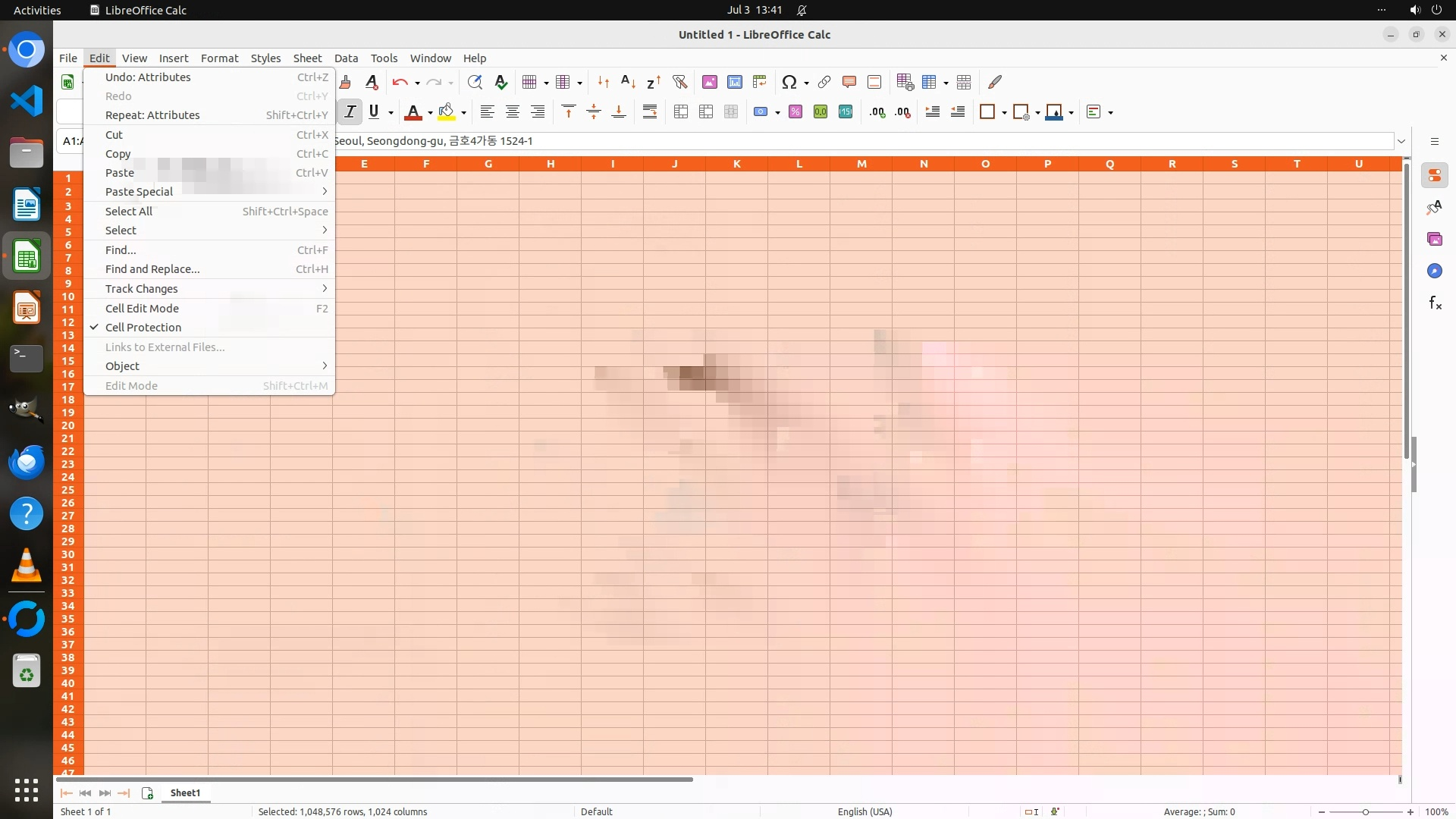This screenshot has height=819, width=1456.
Task: Click the Merge and Center Cells icon
Action: (x=681, y=112)
